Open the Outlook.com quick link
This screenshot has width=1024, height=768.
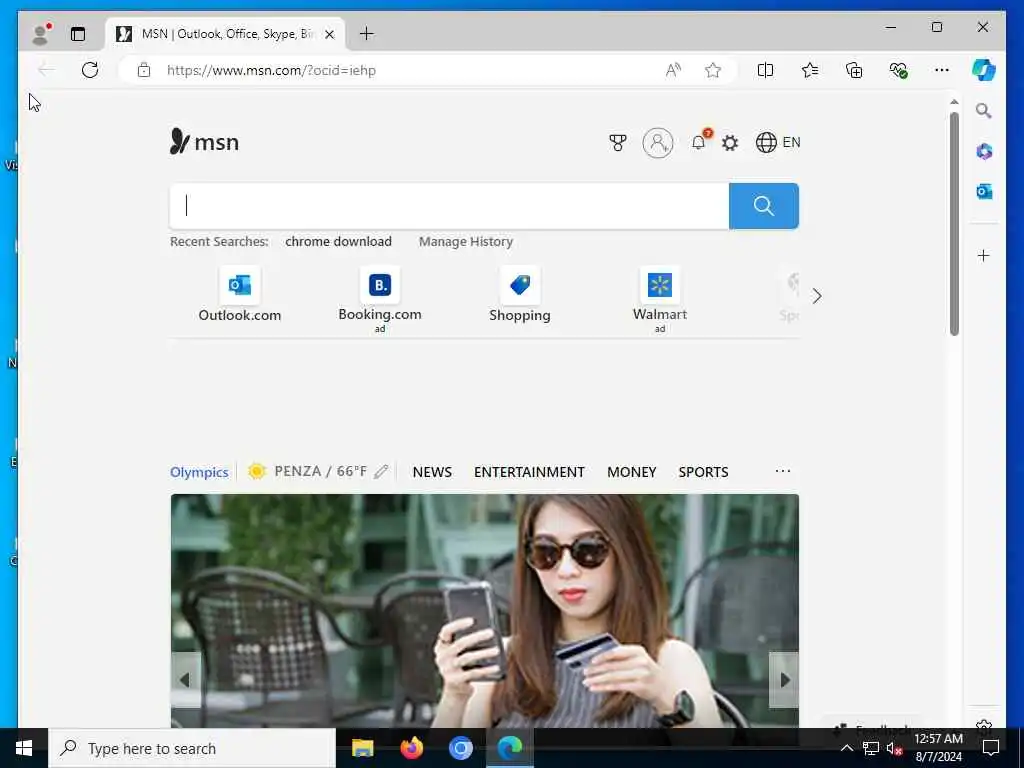tap(240, 295)
